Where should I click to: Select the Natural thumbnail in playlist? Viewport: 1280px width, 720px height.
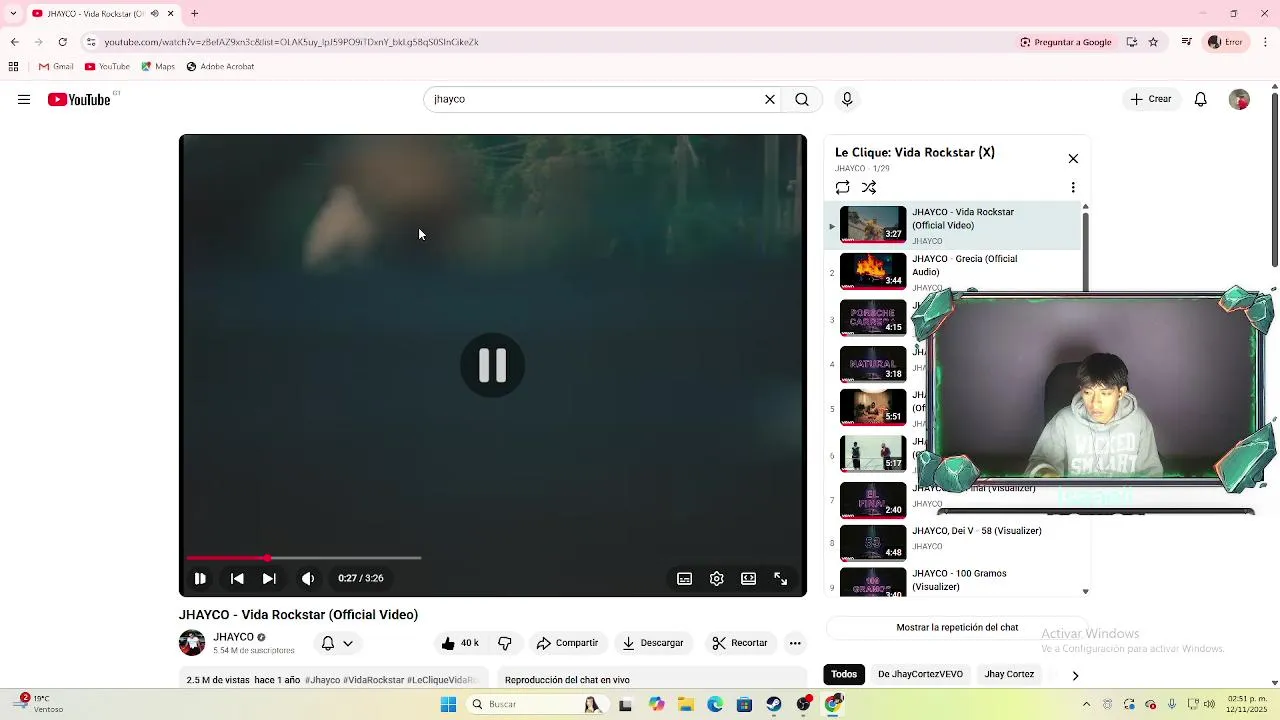pyautogui.click(x=873, y=364)
